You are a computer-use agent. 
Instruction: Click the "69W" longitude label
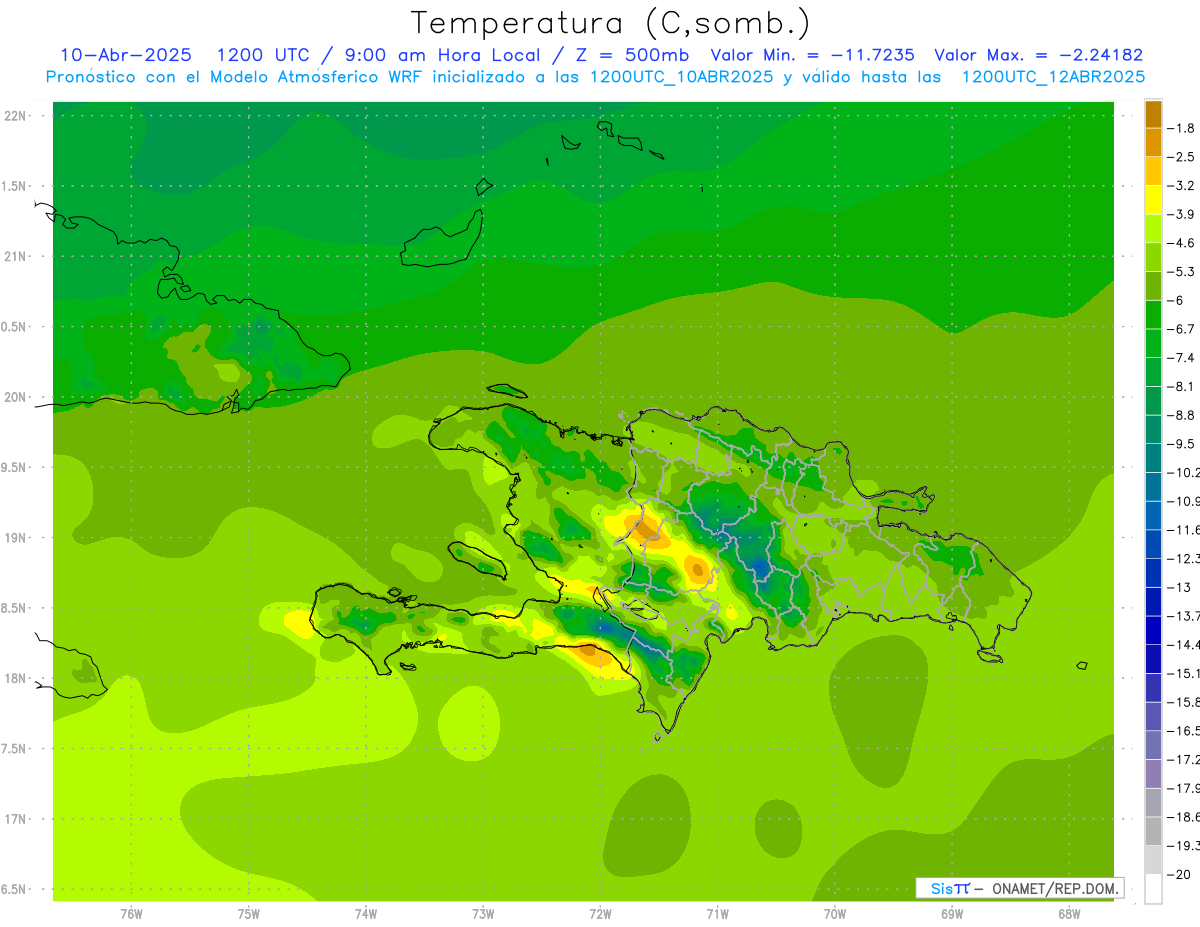[x=952, y=913]
